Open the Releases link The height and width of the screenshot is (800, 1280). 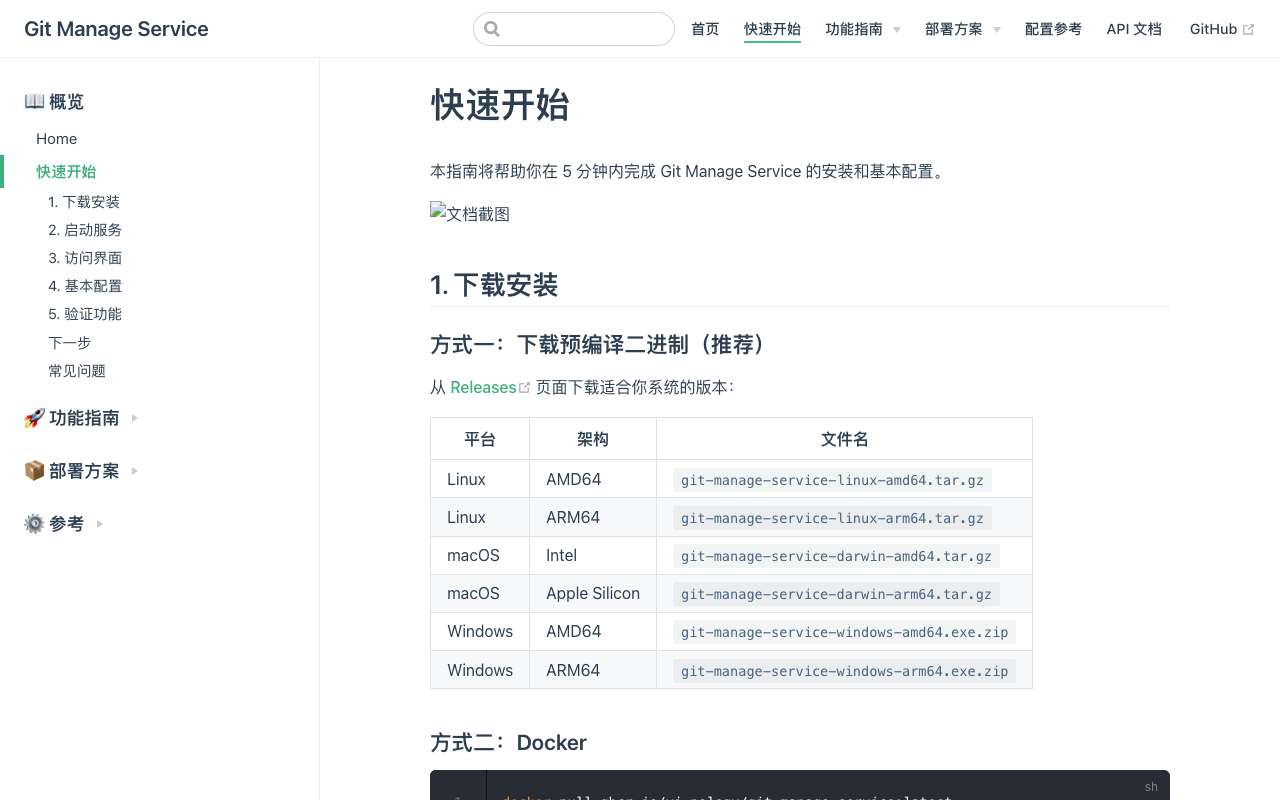[x=483, y=387]
